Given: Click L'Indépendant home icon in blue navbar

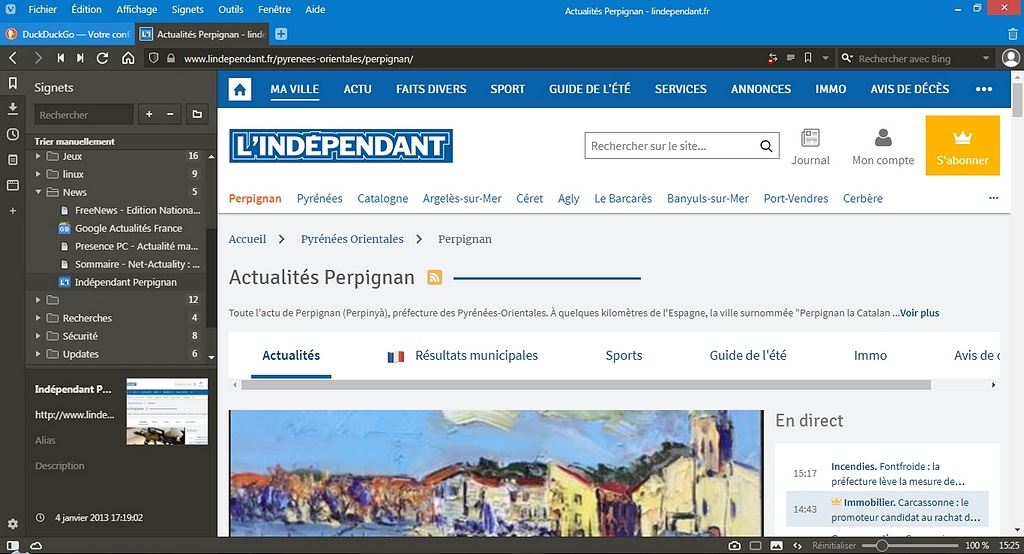Looking at the screenshot, I should (240, 90).
